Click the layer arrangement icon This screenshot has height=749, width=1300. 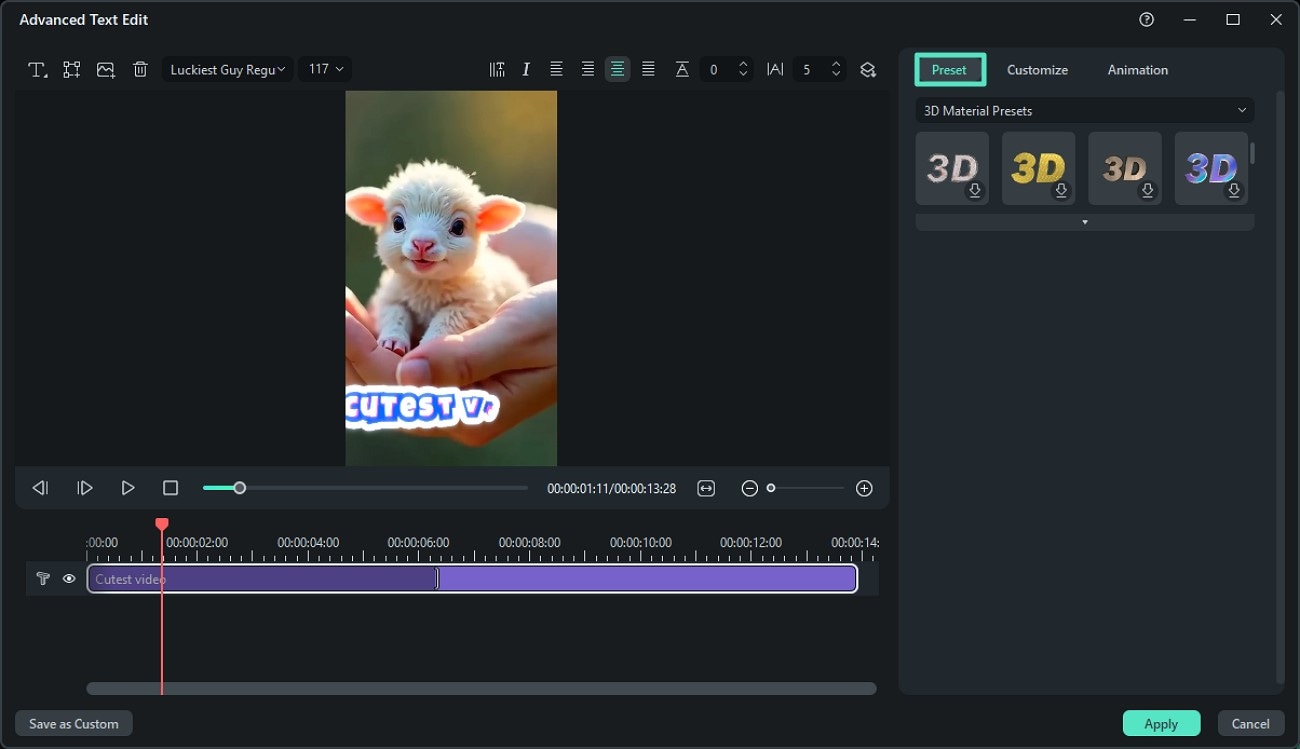click(868, 69)
